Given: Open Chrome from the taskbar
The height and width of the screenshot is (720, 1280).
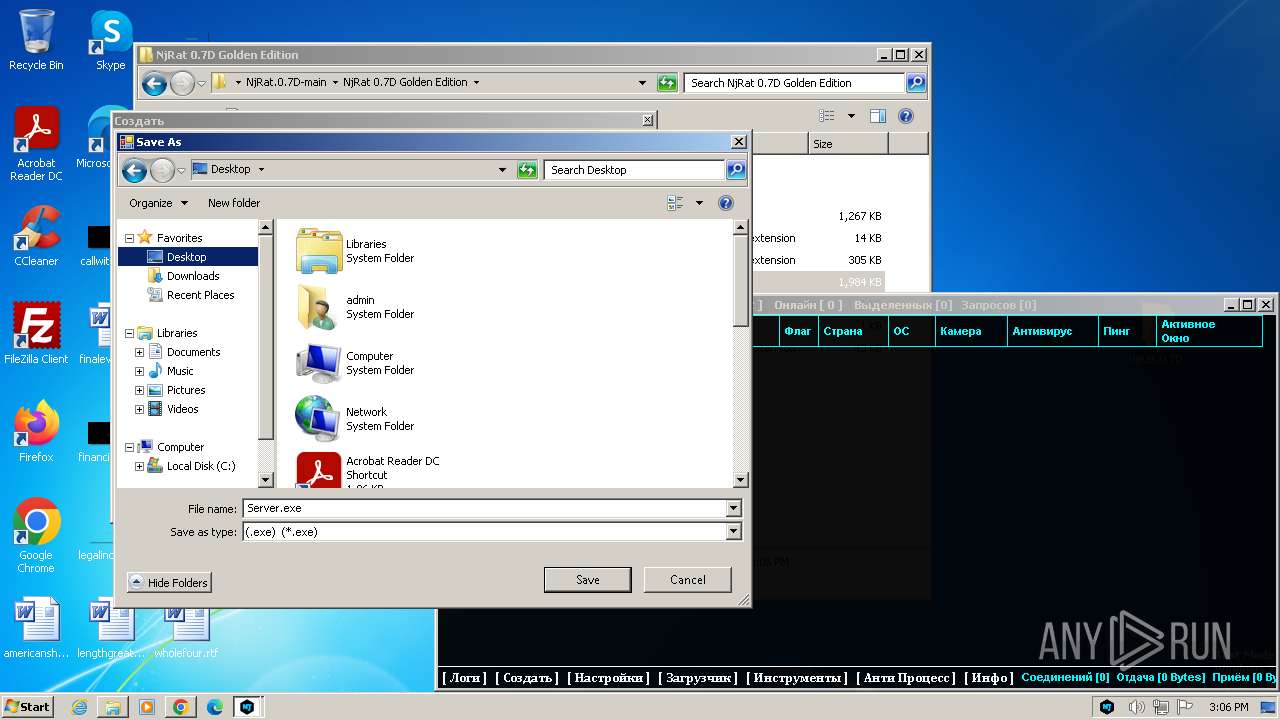Looking at the screenshot, I should pyautogui.click(x=181, y=707).
